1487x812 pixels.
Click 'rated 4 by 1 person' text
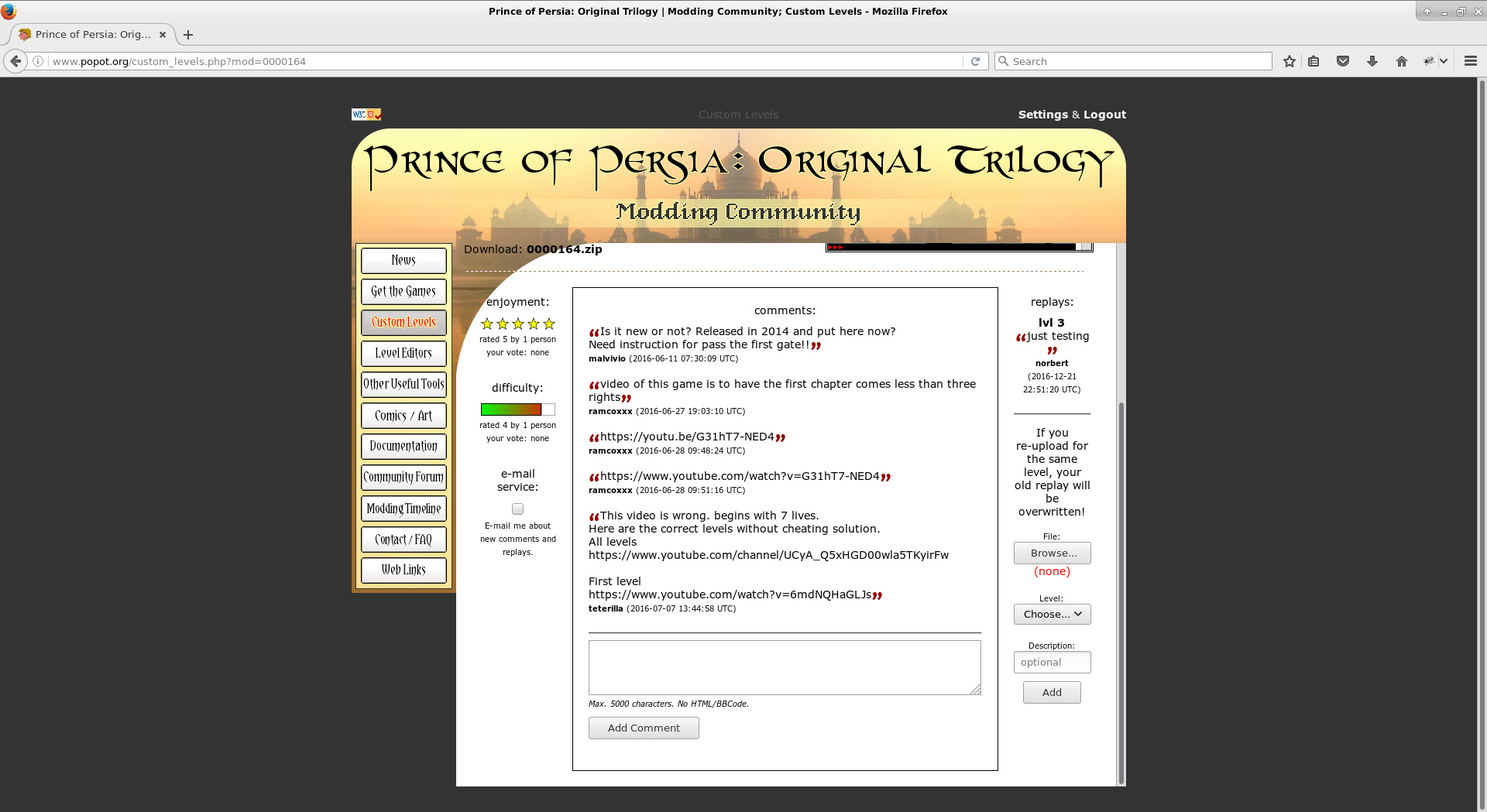[x=517, y=425]
